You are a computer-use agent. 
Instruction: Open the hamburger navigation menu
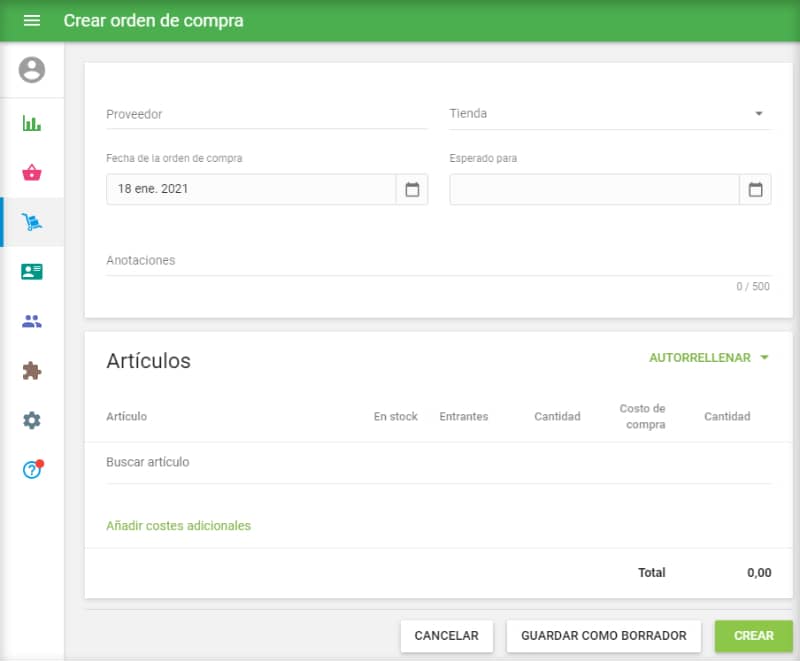pos(32,20)
